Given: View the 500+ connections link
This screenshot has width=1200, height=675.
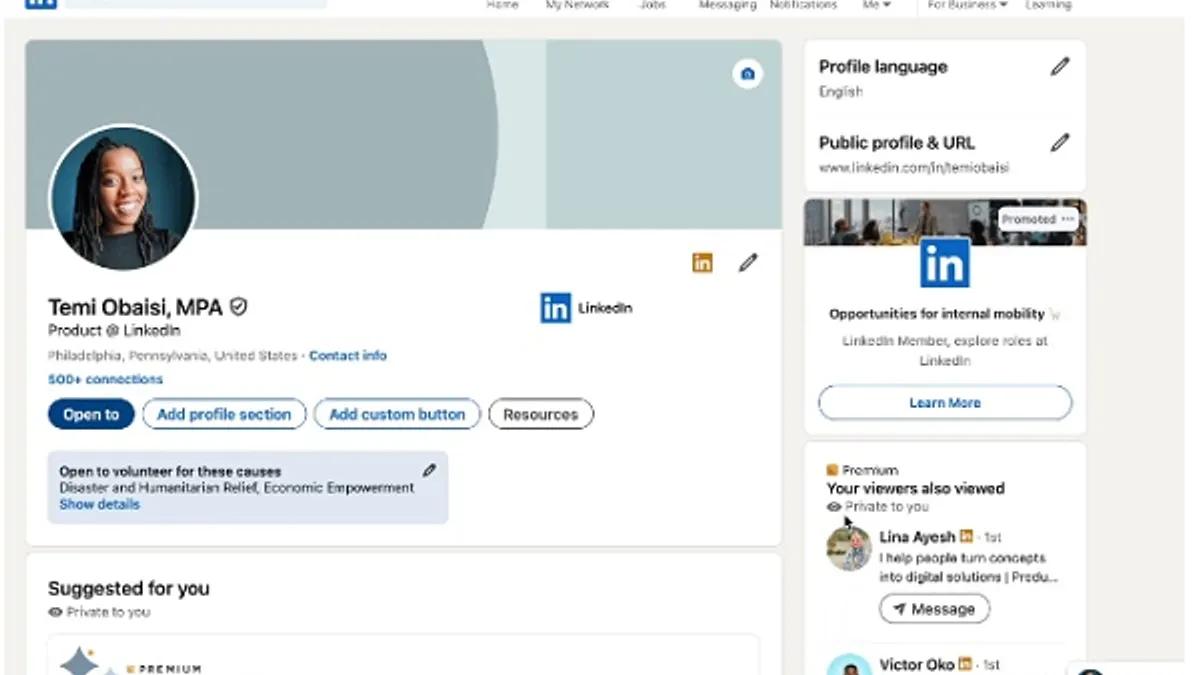Looking at the screenshot, I should pyautogui.click(x=105, y=380).
